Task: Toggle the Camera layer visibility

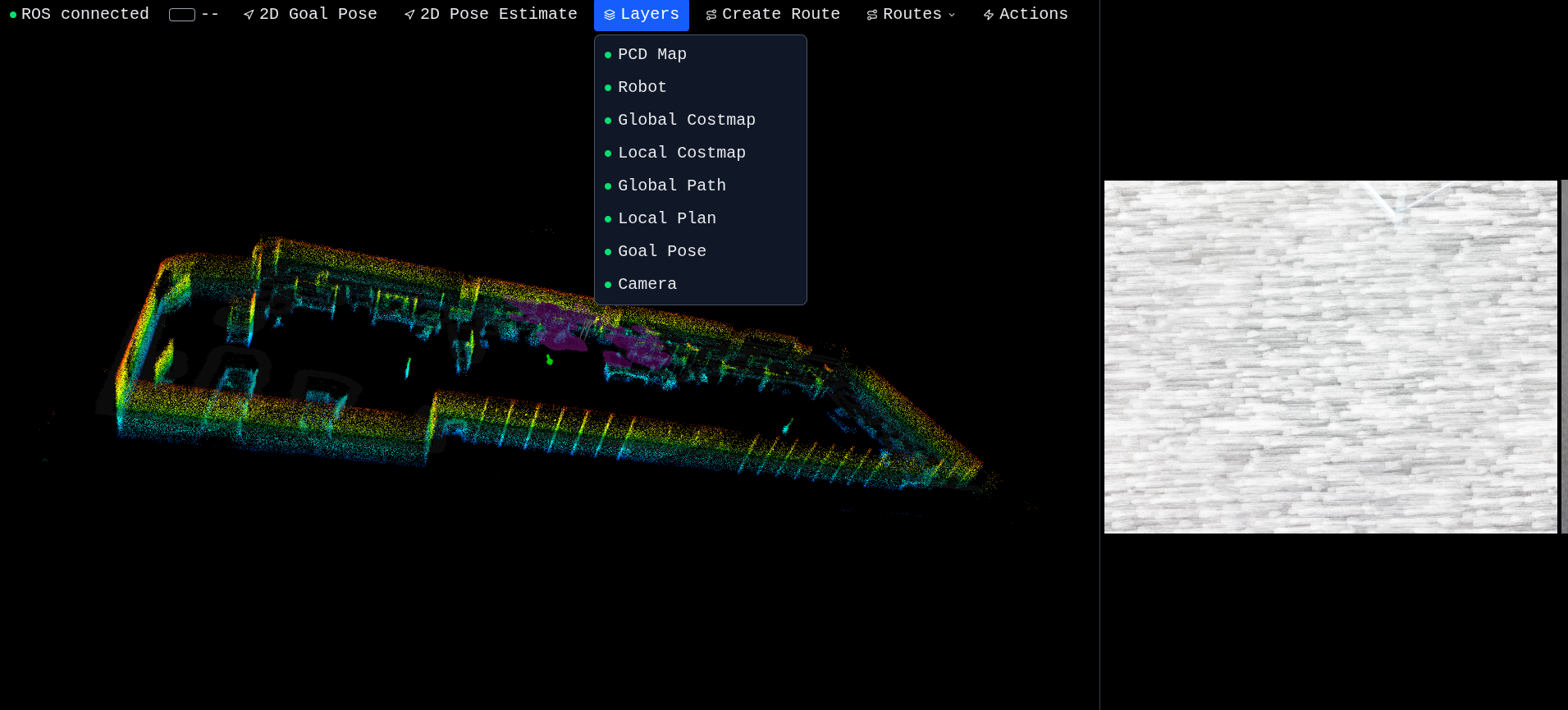Action: 701,284
